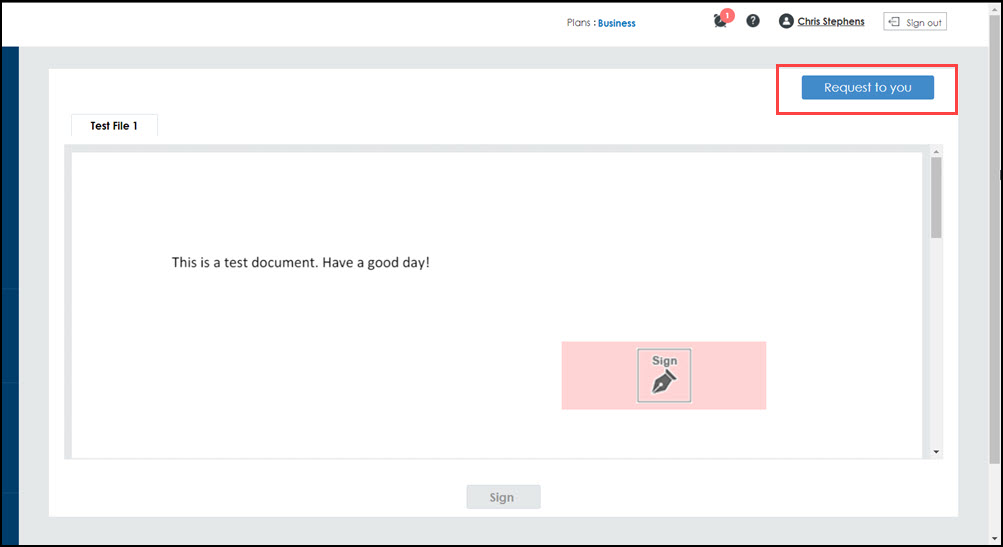Click the 'Plans :' label in the header
Viewport: 1003px width, 547px height.
click(x=581, y=22)
